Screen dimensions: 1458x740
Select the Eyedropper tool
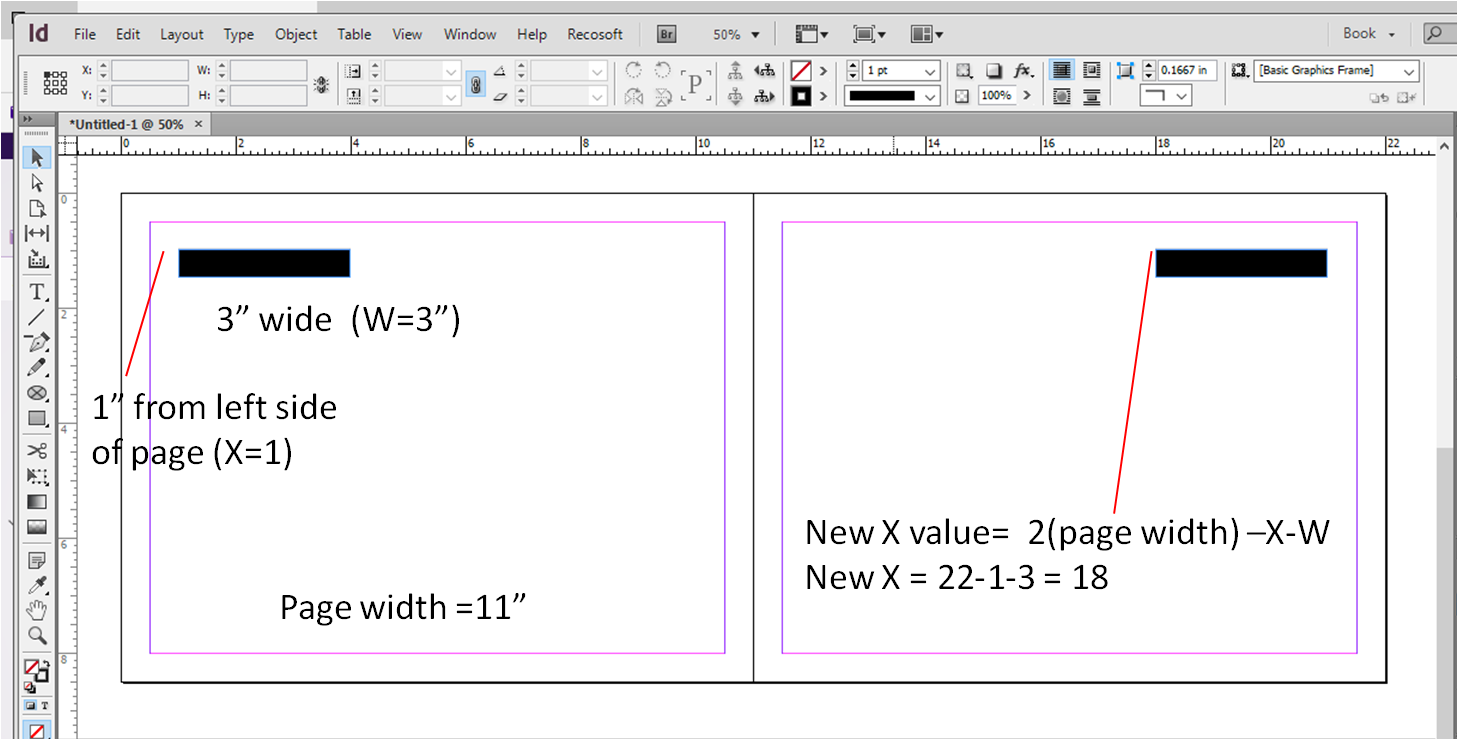coord(37,584)
